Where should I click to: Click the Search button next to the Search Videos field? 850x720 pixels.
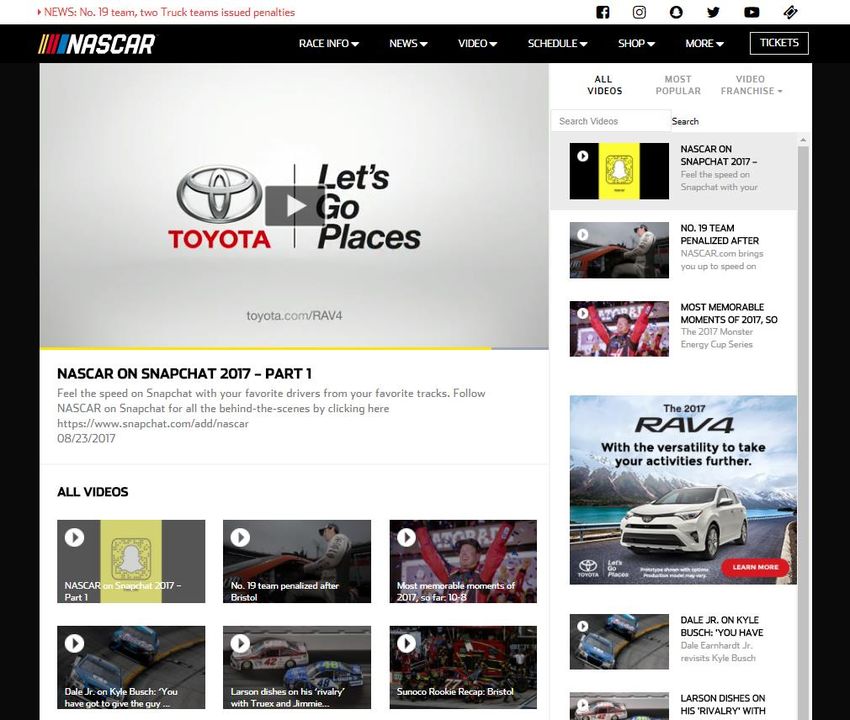click(x=685, y=121)
